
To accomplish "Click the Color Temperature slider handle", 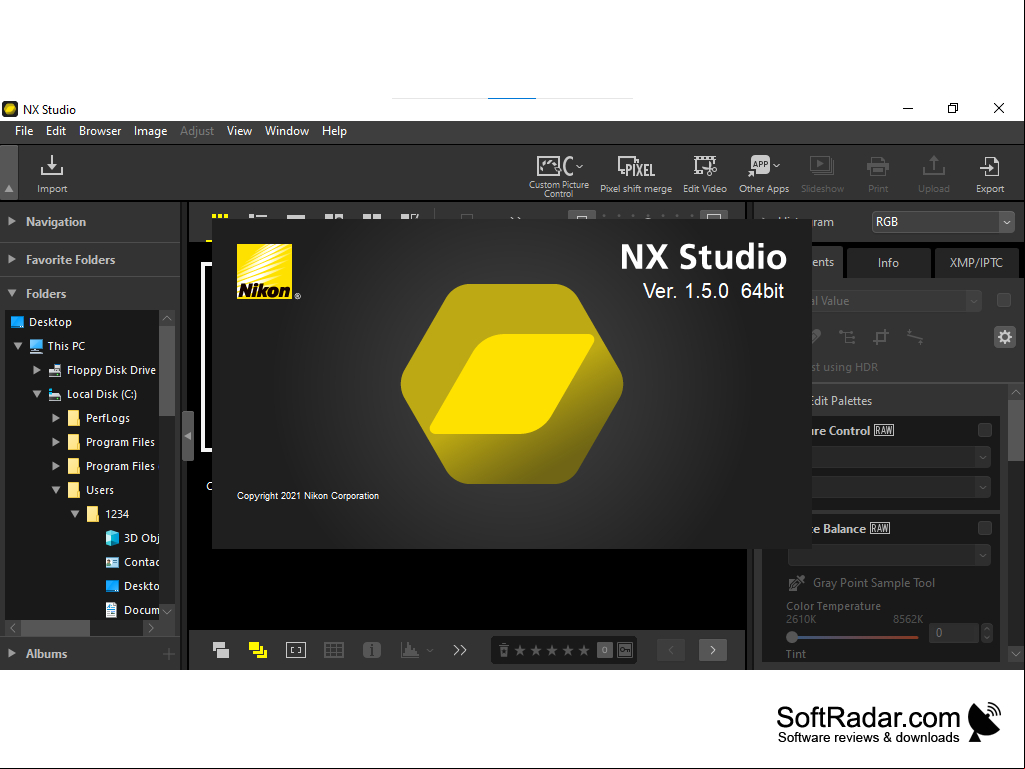I will 792,636.
